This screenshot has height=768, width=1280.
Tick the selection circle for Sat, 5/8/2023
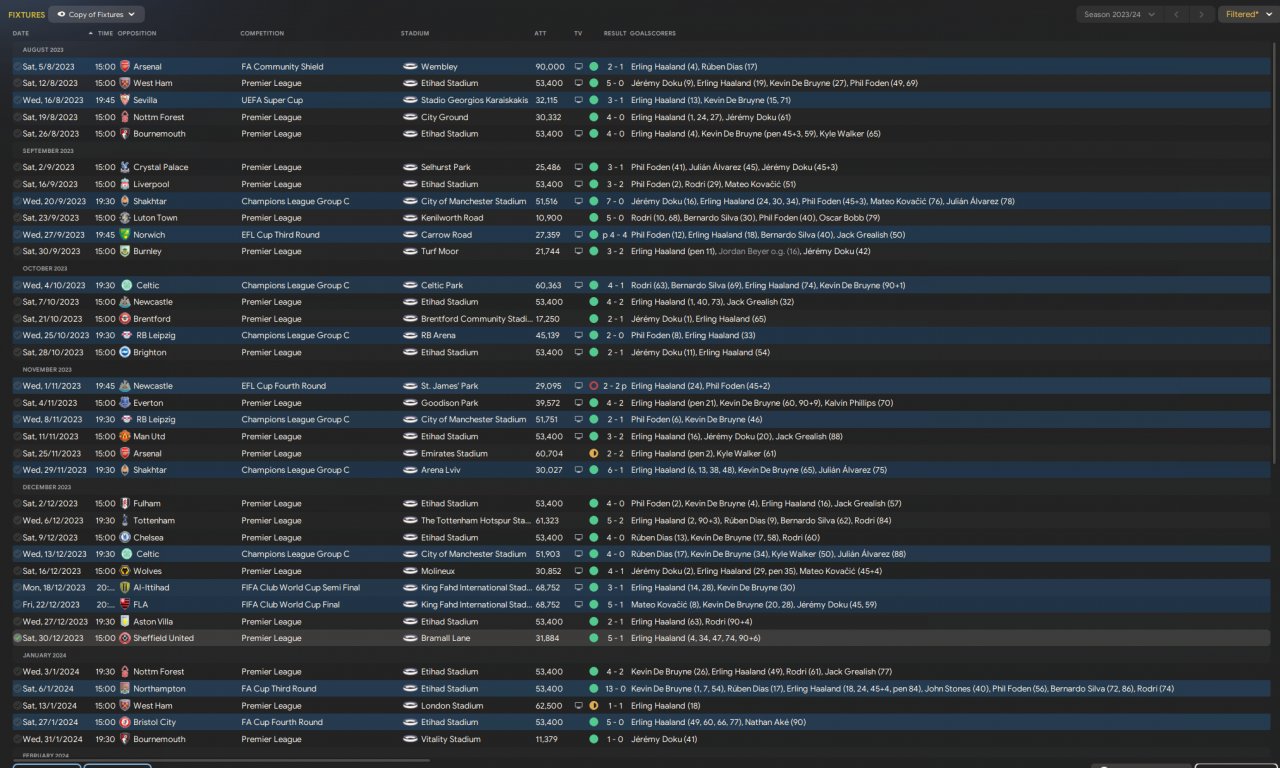(x=17, y=67)
